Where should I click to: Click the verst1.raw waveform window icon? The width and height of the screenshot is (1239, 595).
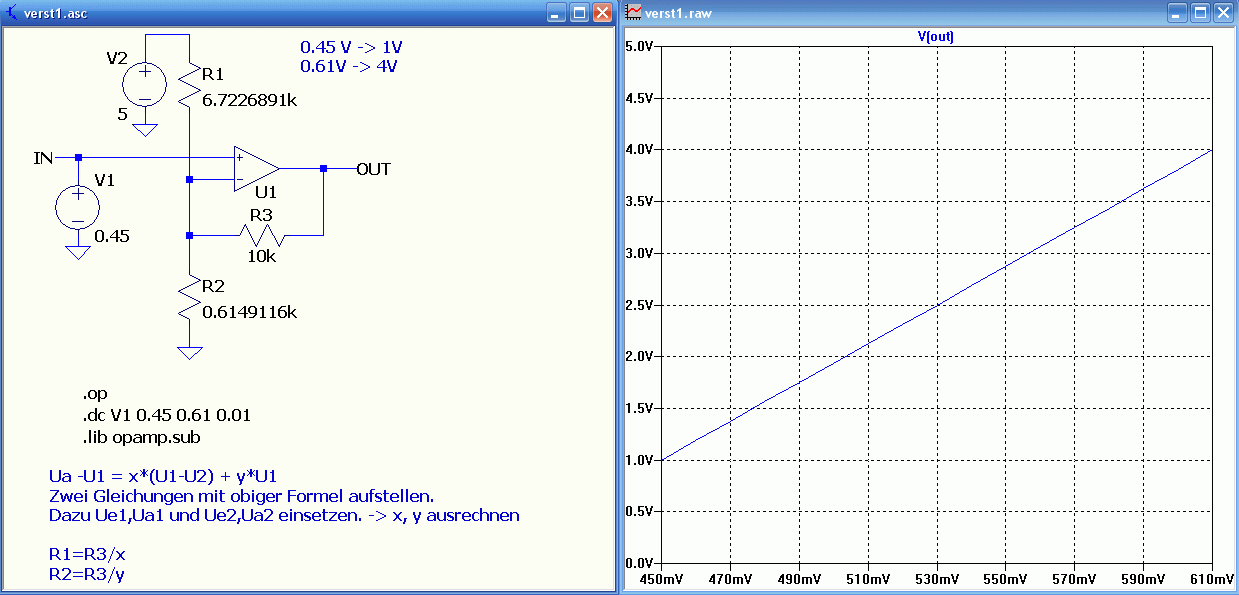tap(633, 12)
